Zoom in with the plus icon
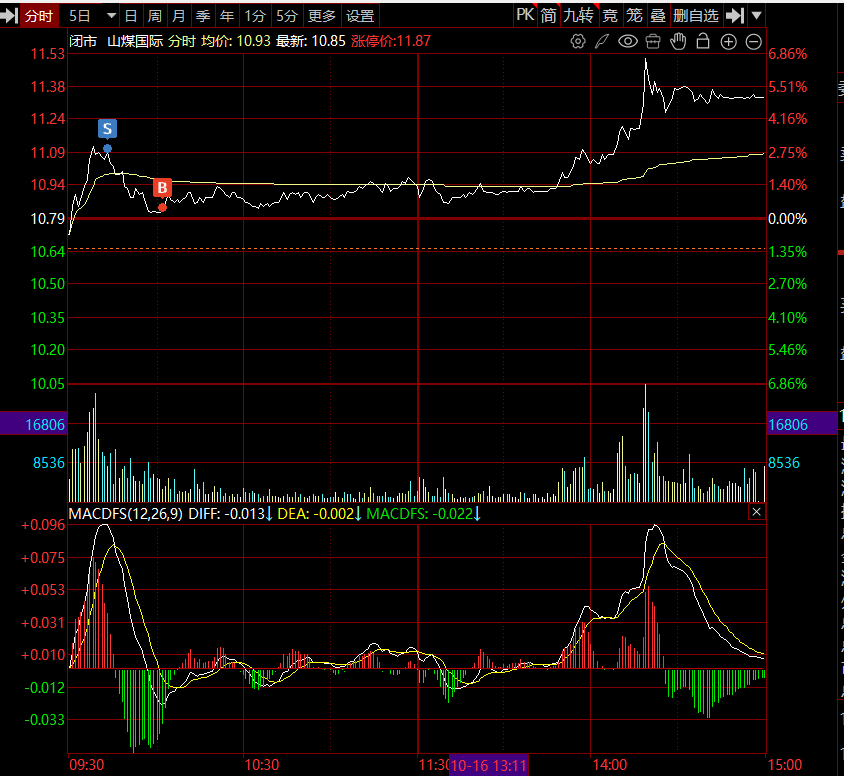Screen dimensions: 844x776 [x=728, y=42]
